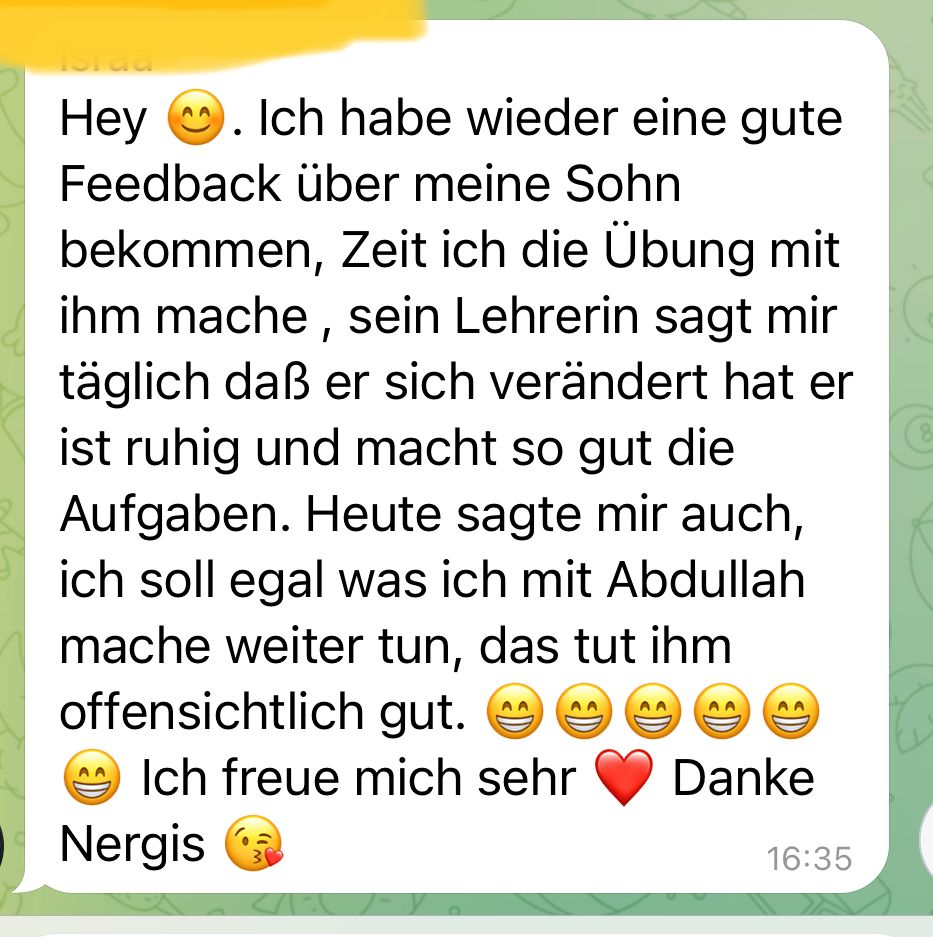Screen dimensions: 933x937
Task: Tap the sender avatar at the bubble's bottom-left
Action: pyautogui.click(x=2, y=846)
